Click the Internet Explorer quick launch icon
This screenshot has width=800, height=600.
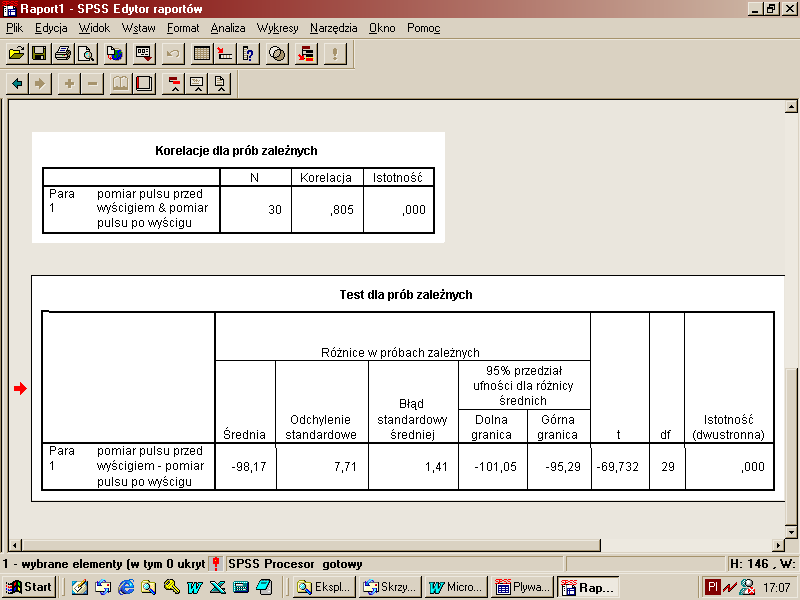point(125,587)
